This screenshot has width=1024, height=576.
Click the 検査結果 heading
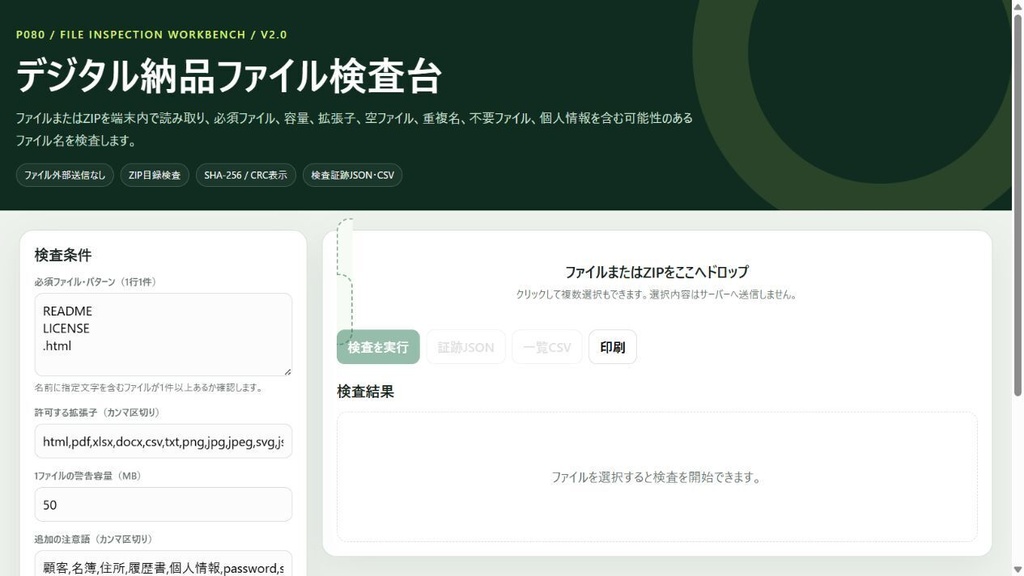366,391
